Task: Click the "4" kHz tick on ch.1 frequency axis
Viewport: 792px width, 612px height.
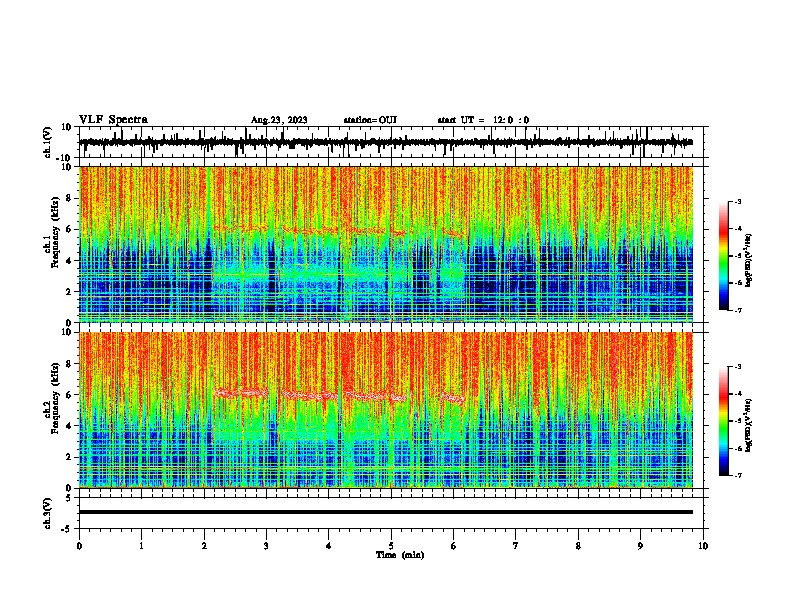Action: (x=70, y=261)
